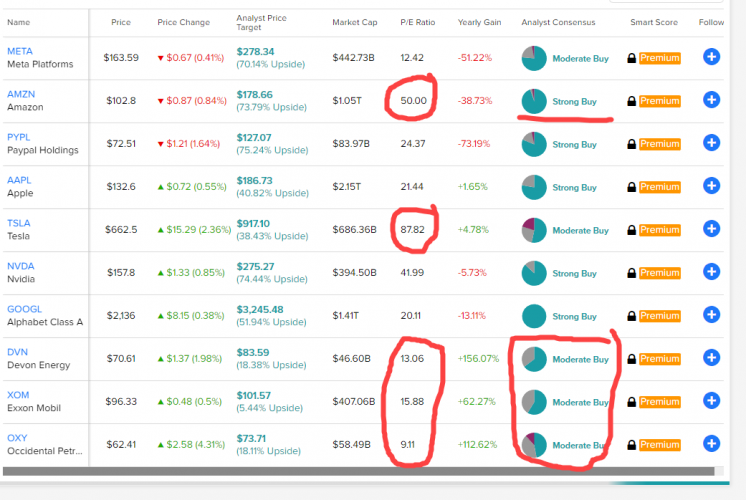
Task: Click Nvidia analyst consensus pie chart
Action: 534,273
